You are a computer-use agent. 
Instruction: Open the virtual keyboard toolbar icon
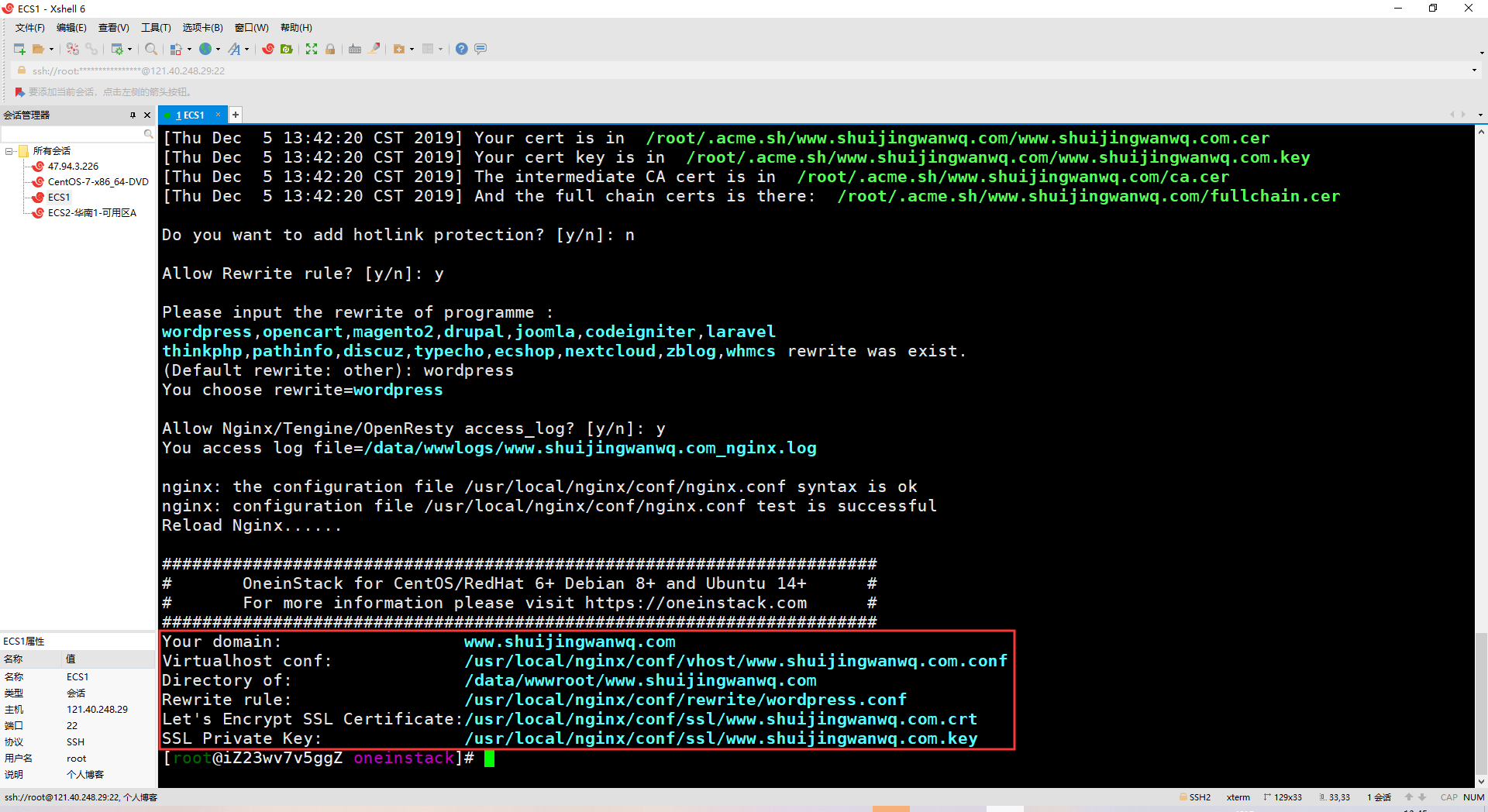tap(355, 49)
